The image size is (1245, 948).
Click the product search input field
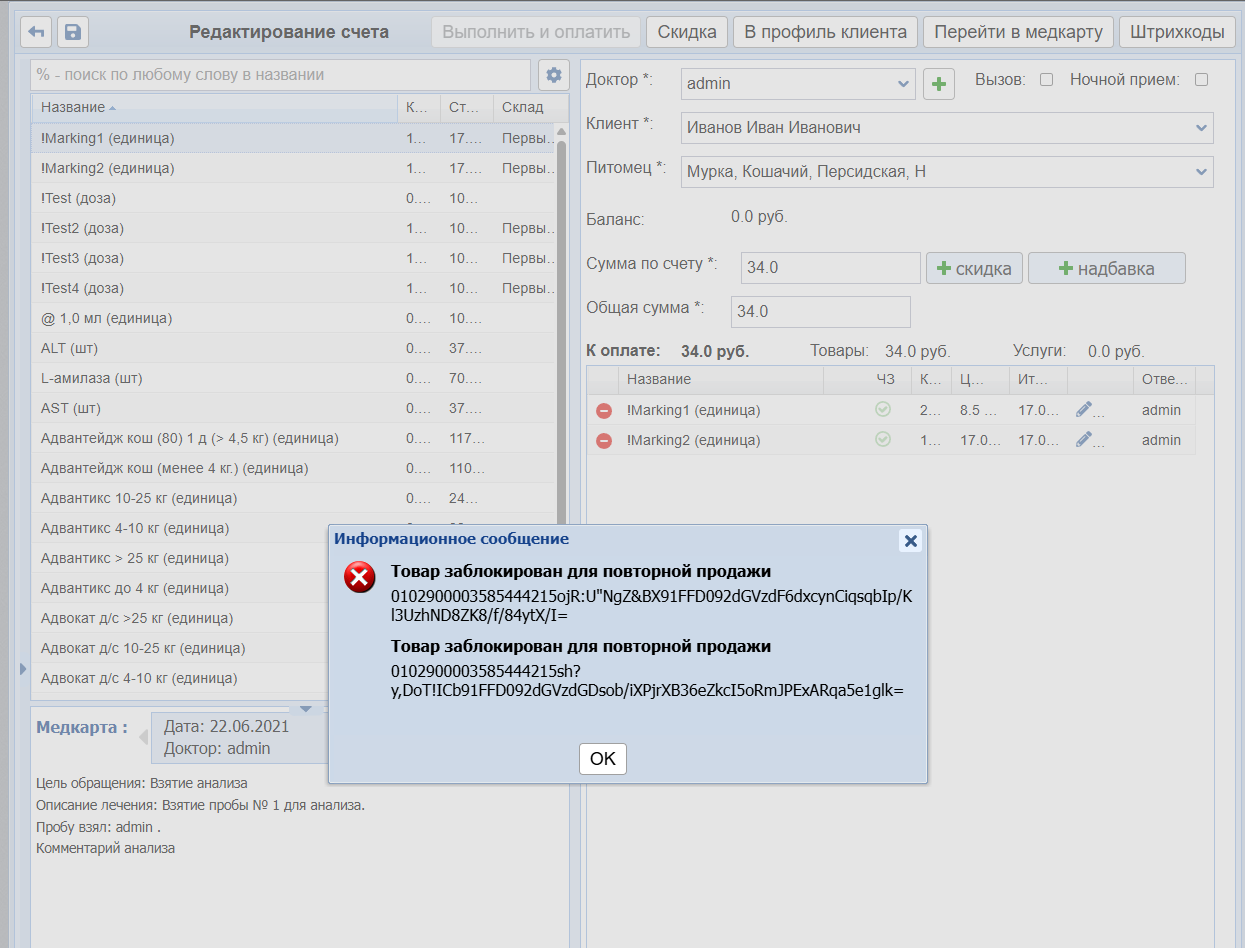point(281,75)
